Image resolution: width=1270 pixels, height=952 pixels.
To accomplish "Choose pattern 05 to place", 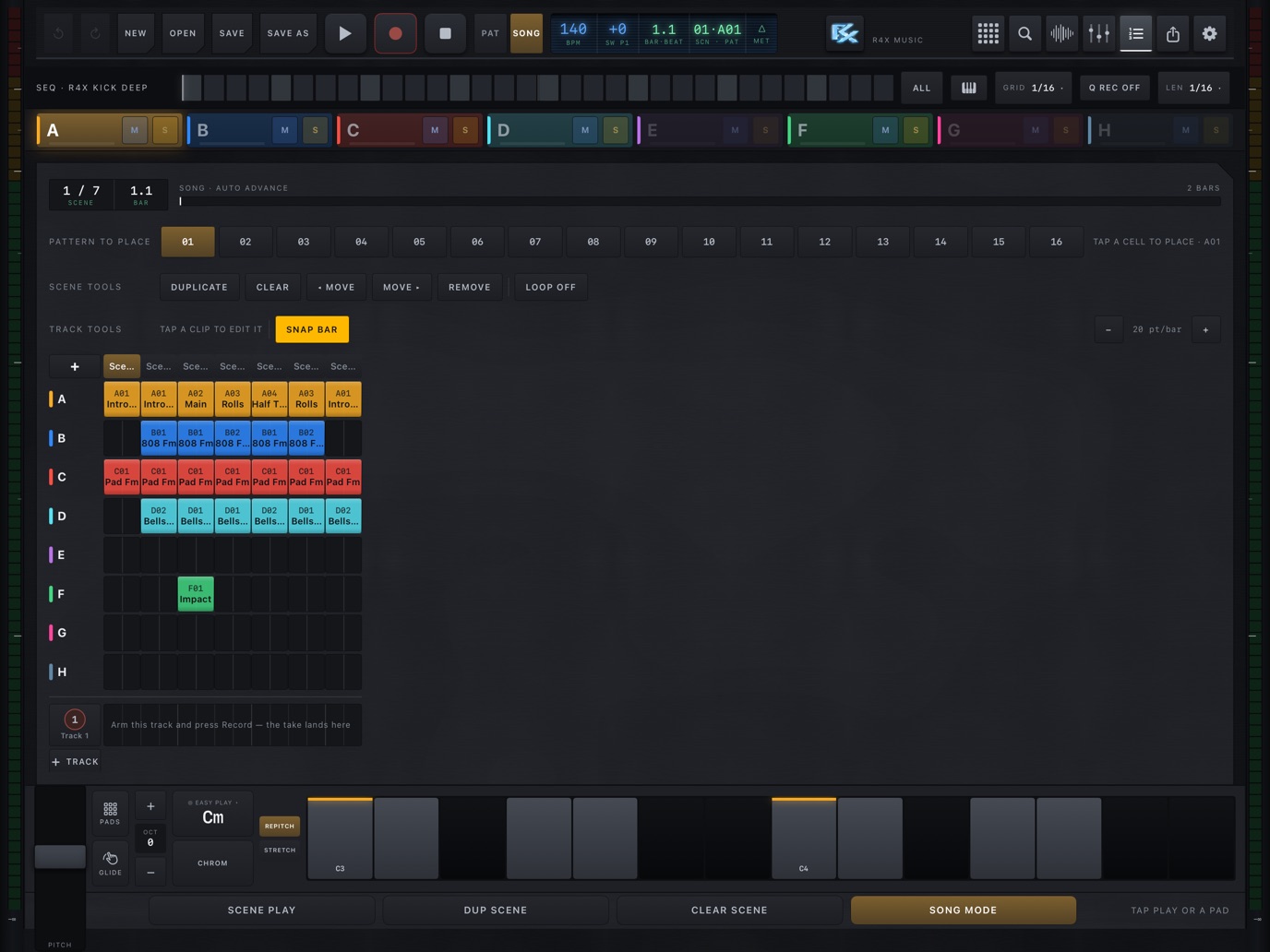I will tap(419, 242).
